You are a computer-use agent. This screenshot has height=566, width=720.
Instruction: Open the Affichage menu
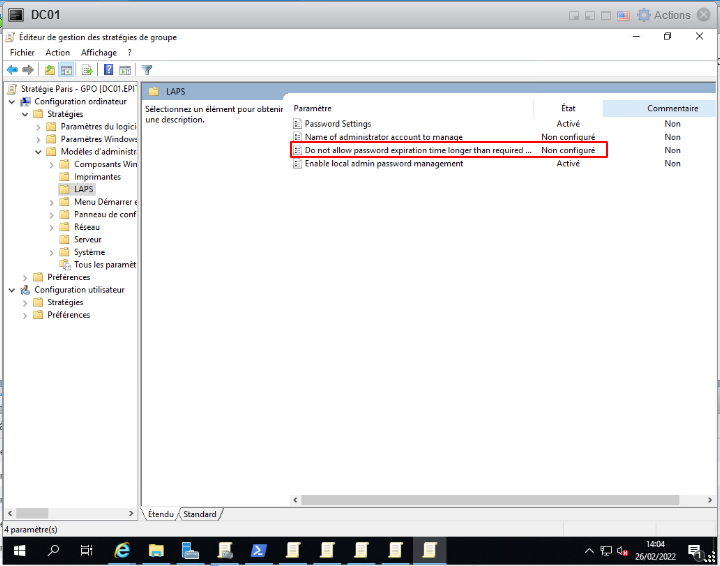point(99,52)
